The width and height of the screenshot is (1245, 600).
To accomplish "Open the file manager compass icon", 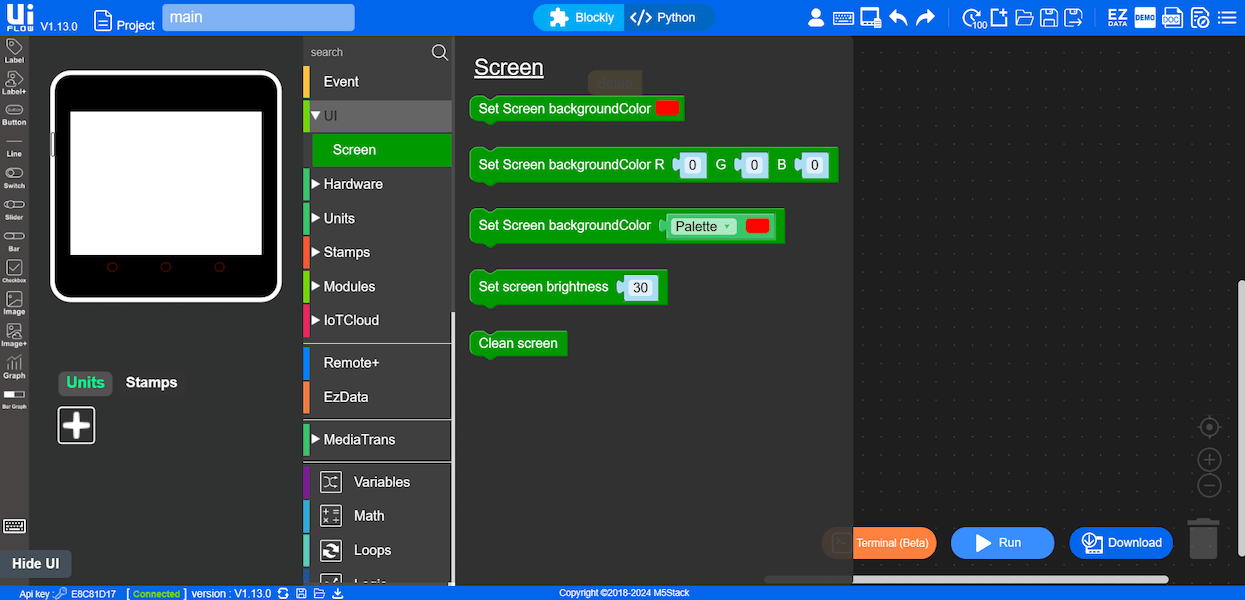I will point(1199,18).
